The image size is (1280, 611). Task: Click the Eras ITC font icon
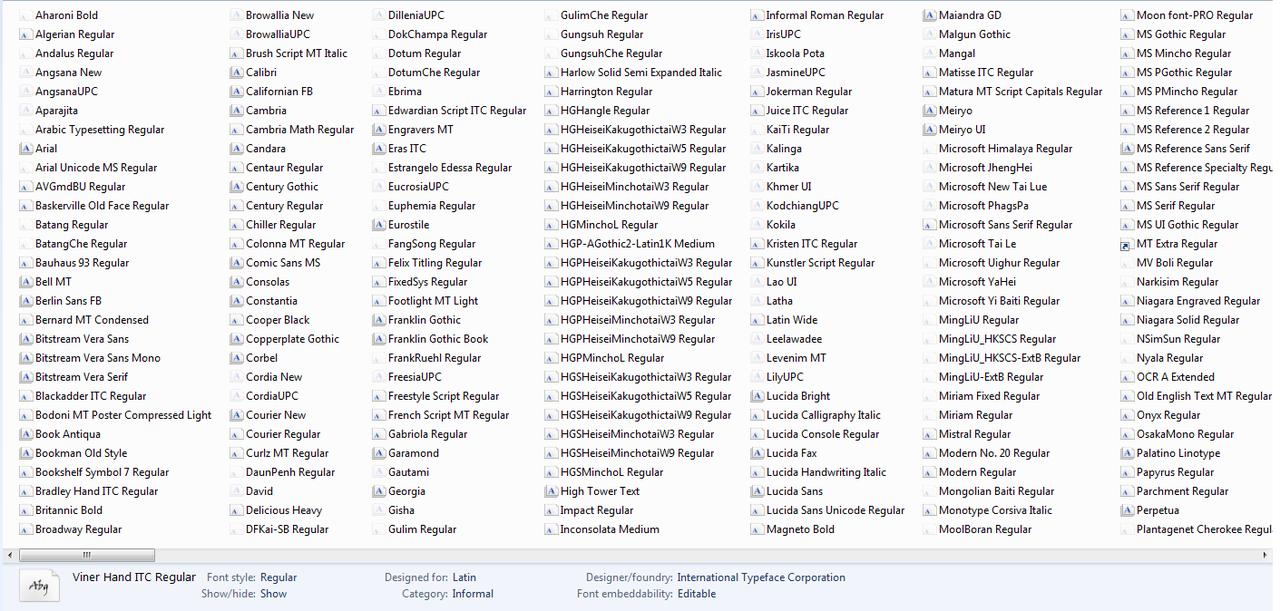tap(378, 149)
